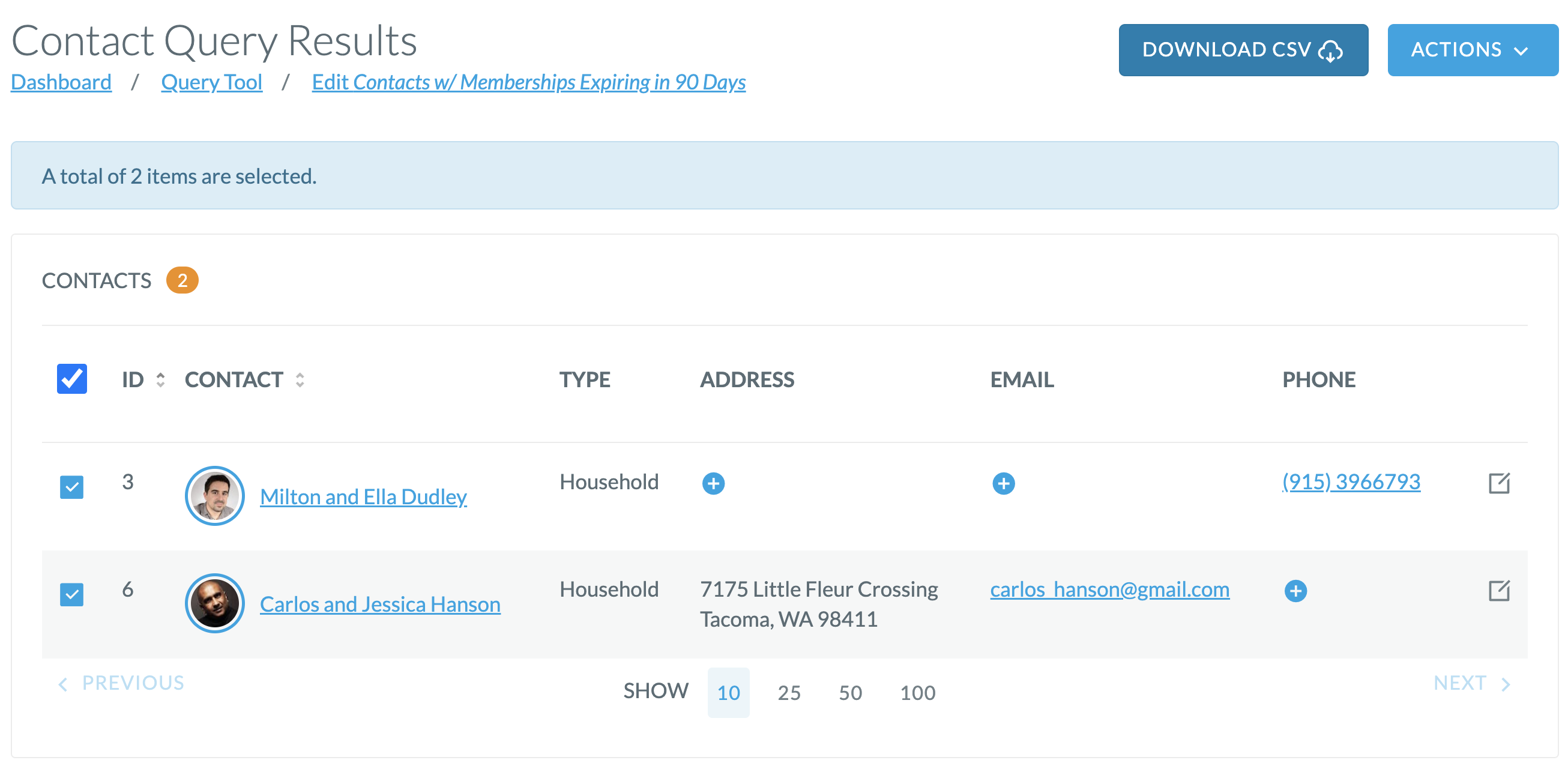Edit the Carlos and Jessica Hanson row

click(1498, 591)
